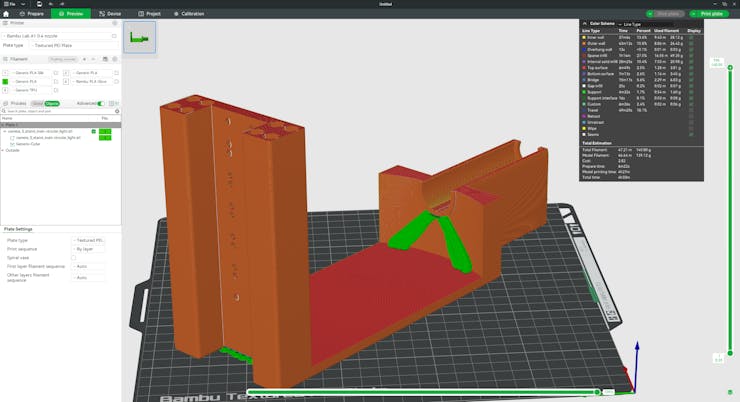The image size is (740, 402).
Task: Open filament settings gear icon
Action: point(116,59)
